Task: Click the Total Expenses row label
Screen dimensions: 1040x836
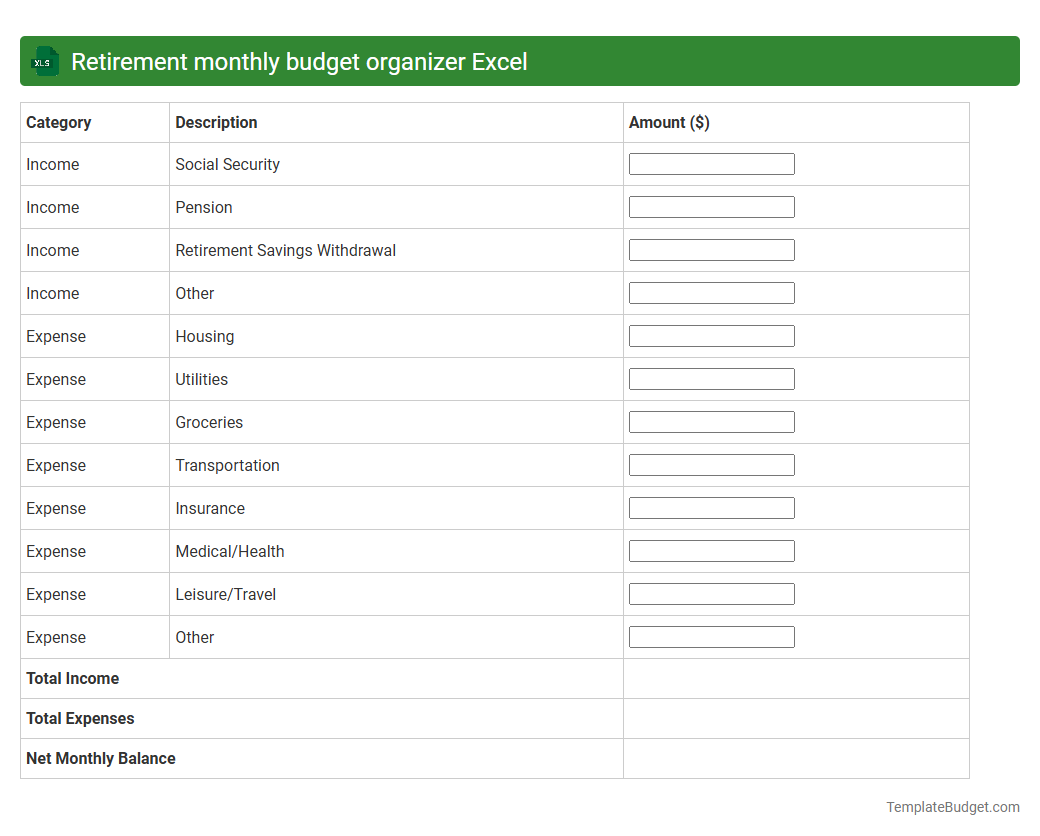Action: click(x=79, y=718)
